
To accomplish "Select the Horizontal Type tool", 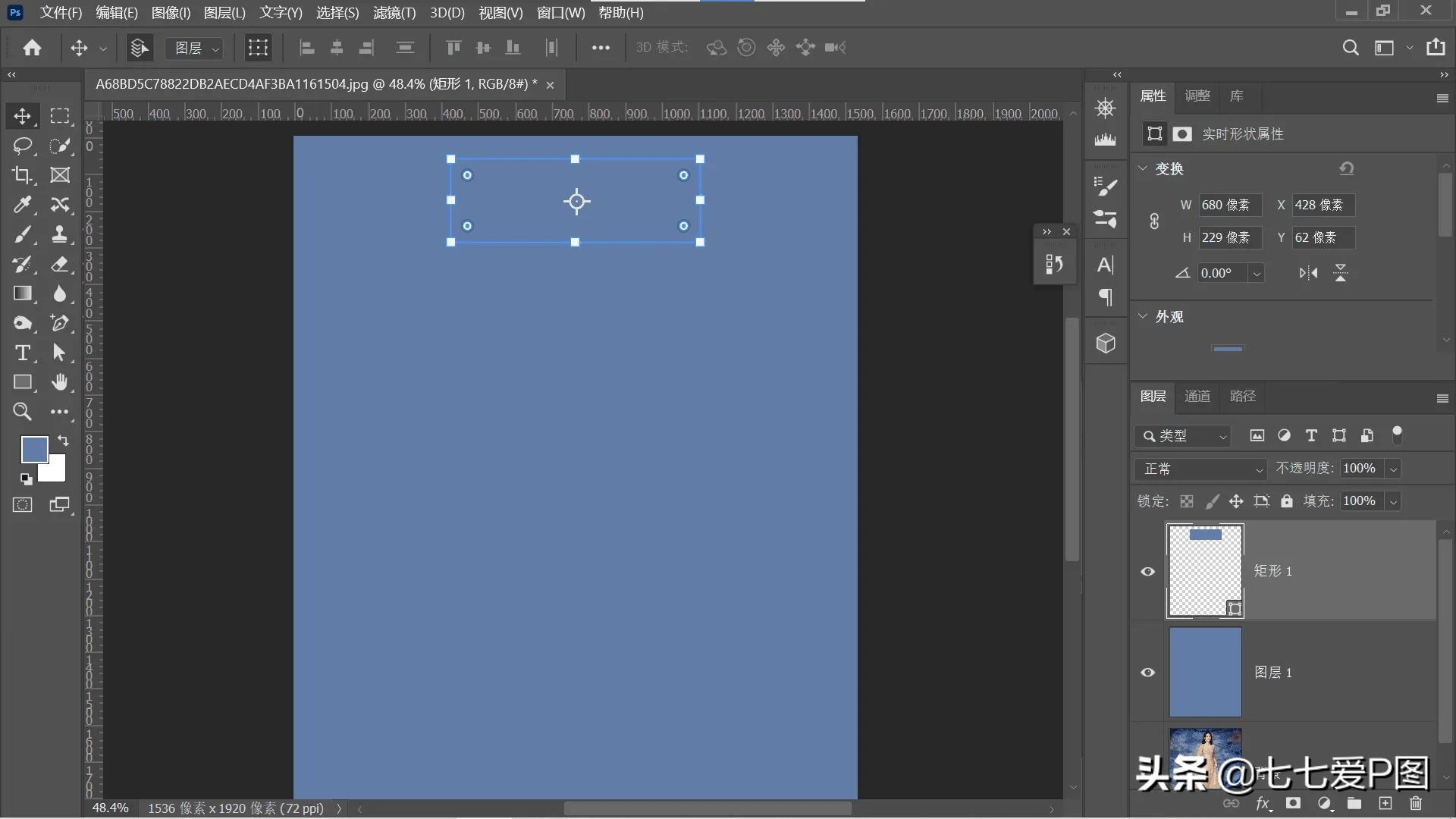I will [22, 353].
